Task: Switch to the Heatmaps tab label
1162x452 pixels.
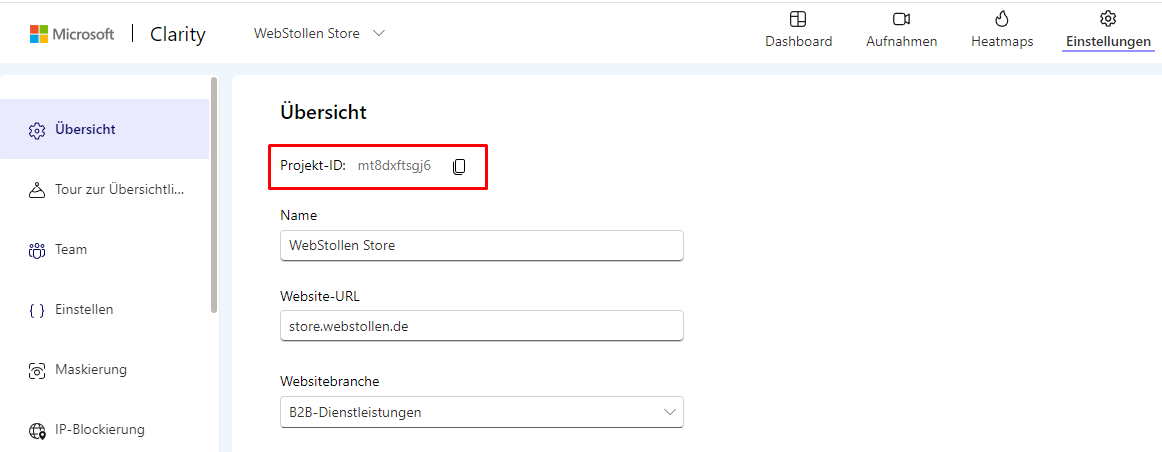Action: coord(1002,41)
